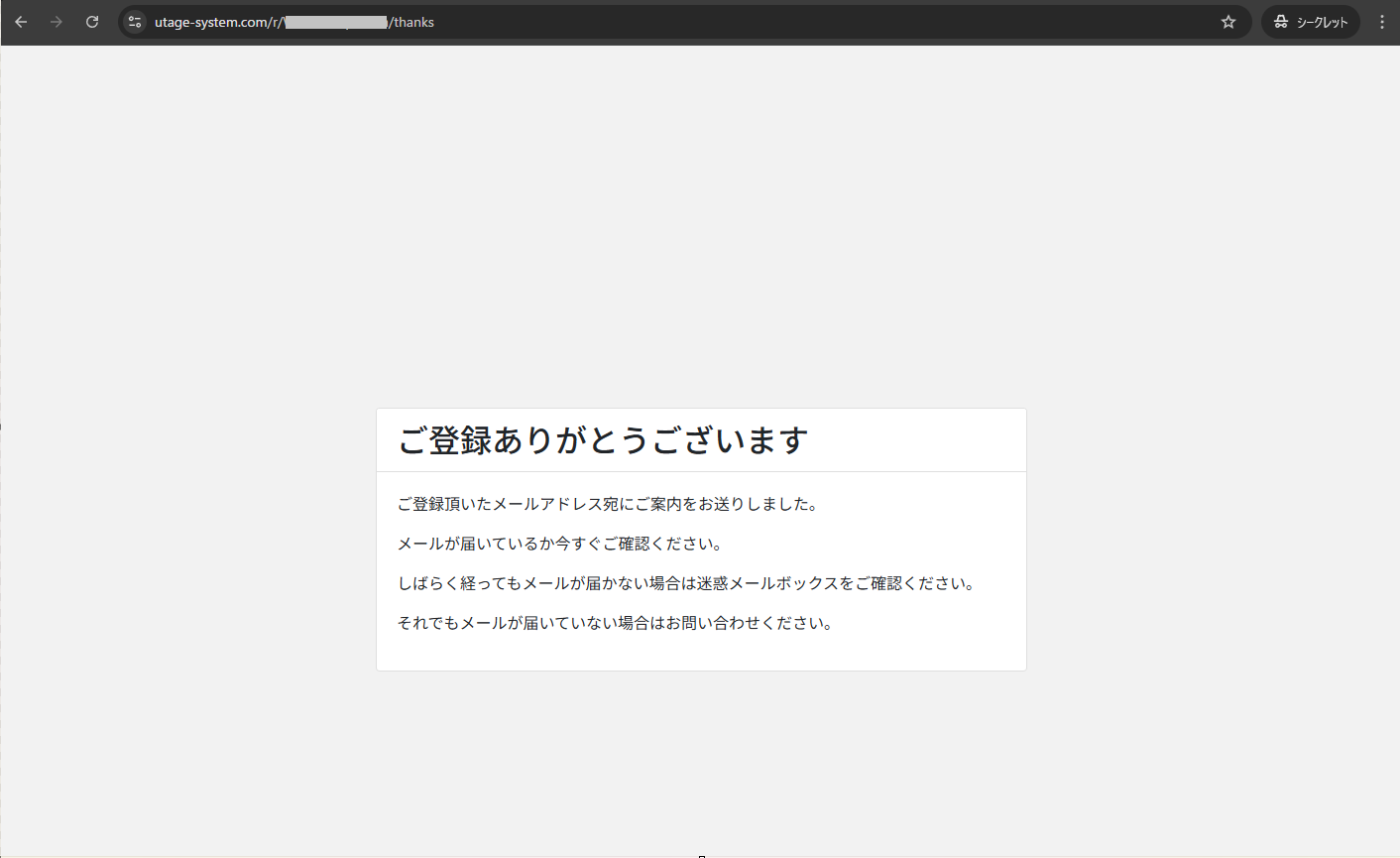
Task: Open the Chrome three-dot menu
Action: coord(1382,22)
